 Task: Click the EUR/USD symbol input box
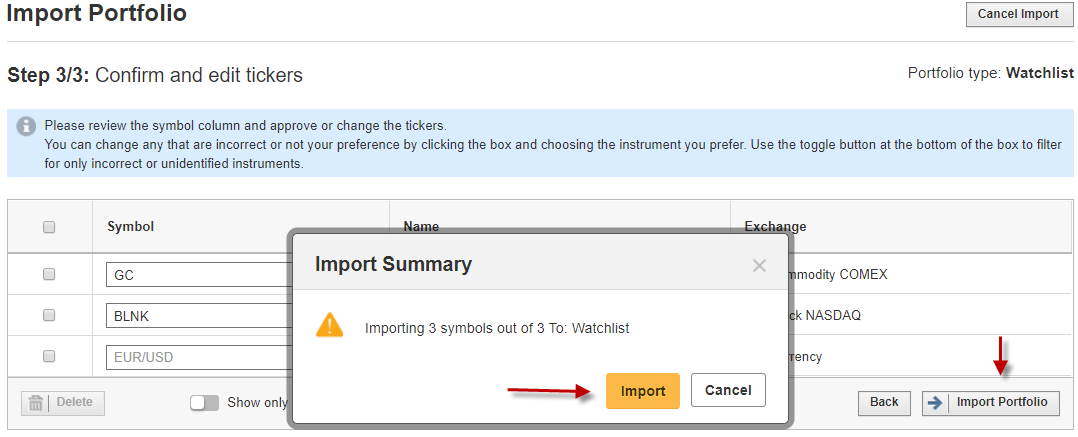pos(197,357)
